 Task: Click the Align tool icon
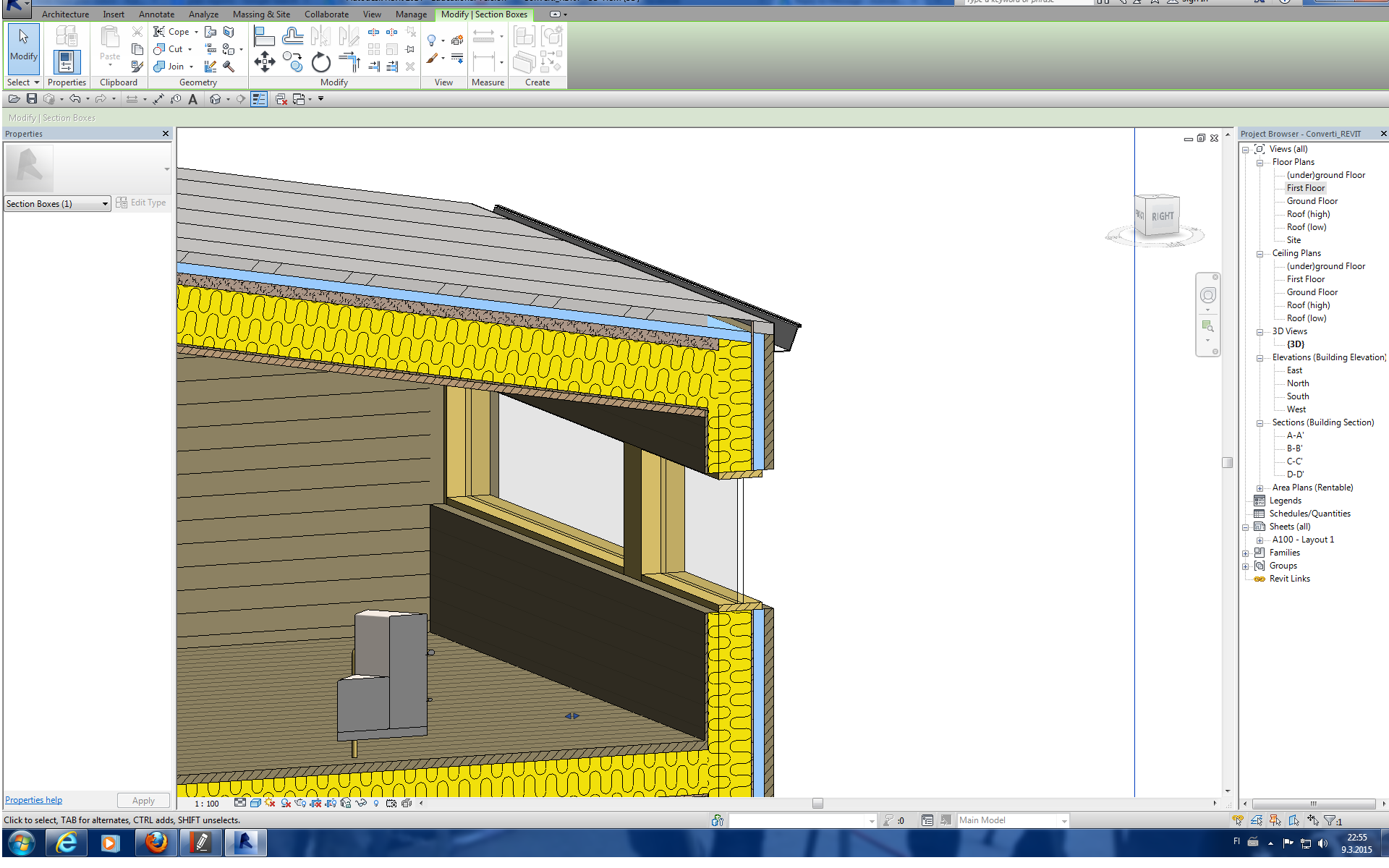pos(264,36)
